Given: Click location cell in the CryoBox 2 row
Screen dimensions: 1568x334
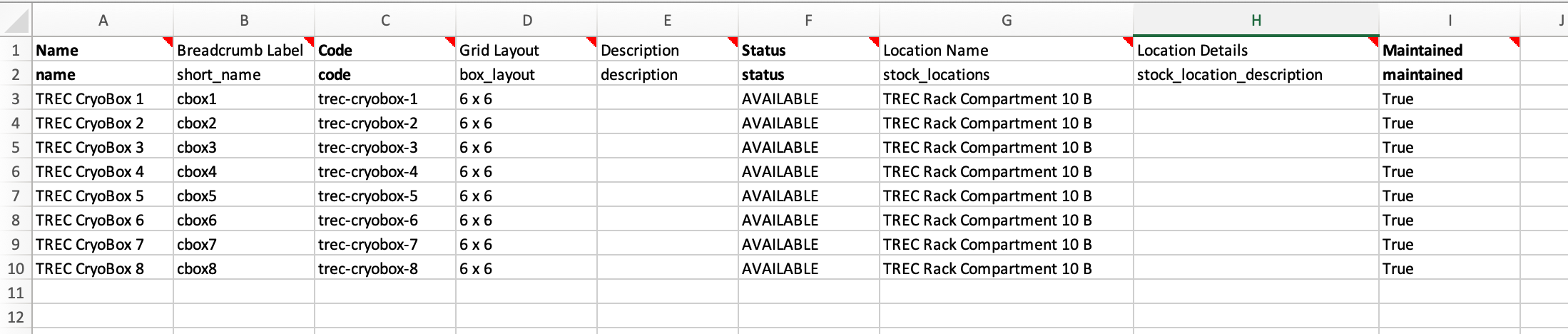Looking at the screenshot, I should pyautogui.click(x=1007, y=123).
